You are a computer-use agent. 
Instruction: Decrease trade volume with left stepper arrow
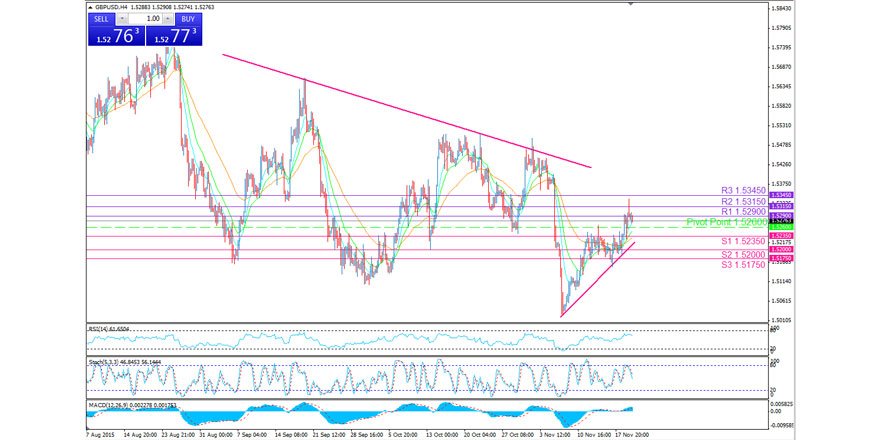(x=123, y=19)
